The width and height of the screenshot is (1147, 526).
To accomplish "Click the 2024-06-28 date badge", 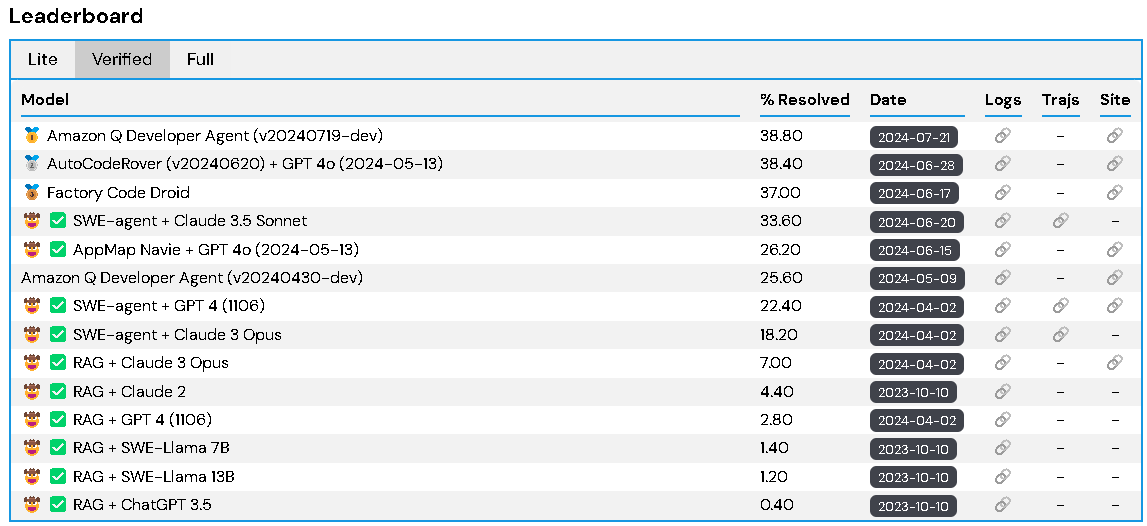I will [917, 165].
